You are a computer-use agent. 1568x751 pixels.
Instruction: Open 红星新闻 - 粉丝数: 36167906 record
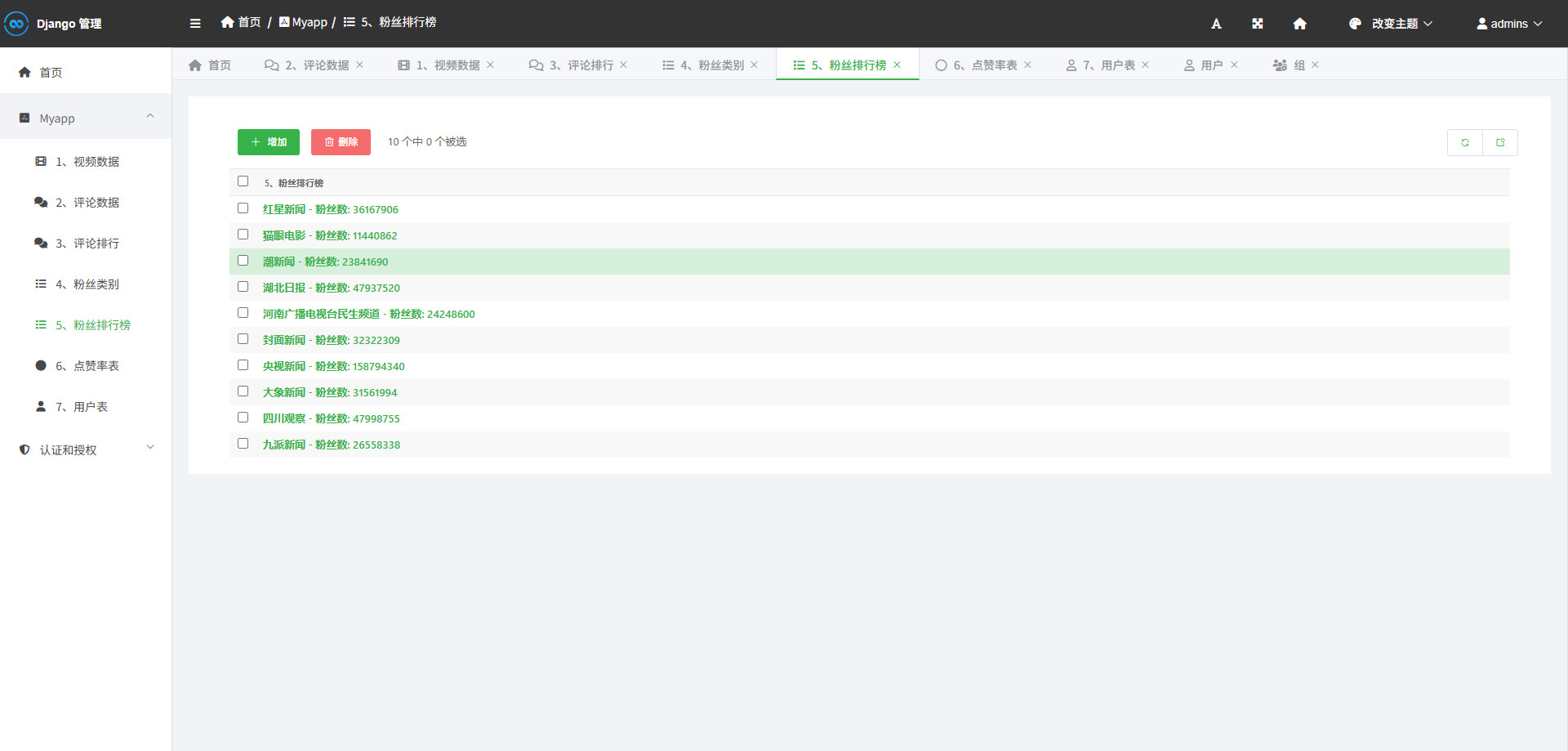pyautogui.click(x=331, y=210)
